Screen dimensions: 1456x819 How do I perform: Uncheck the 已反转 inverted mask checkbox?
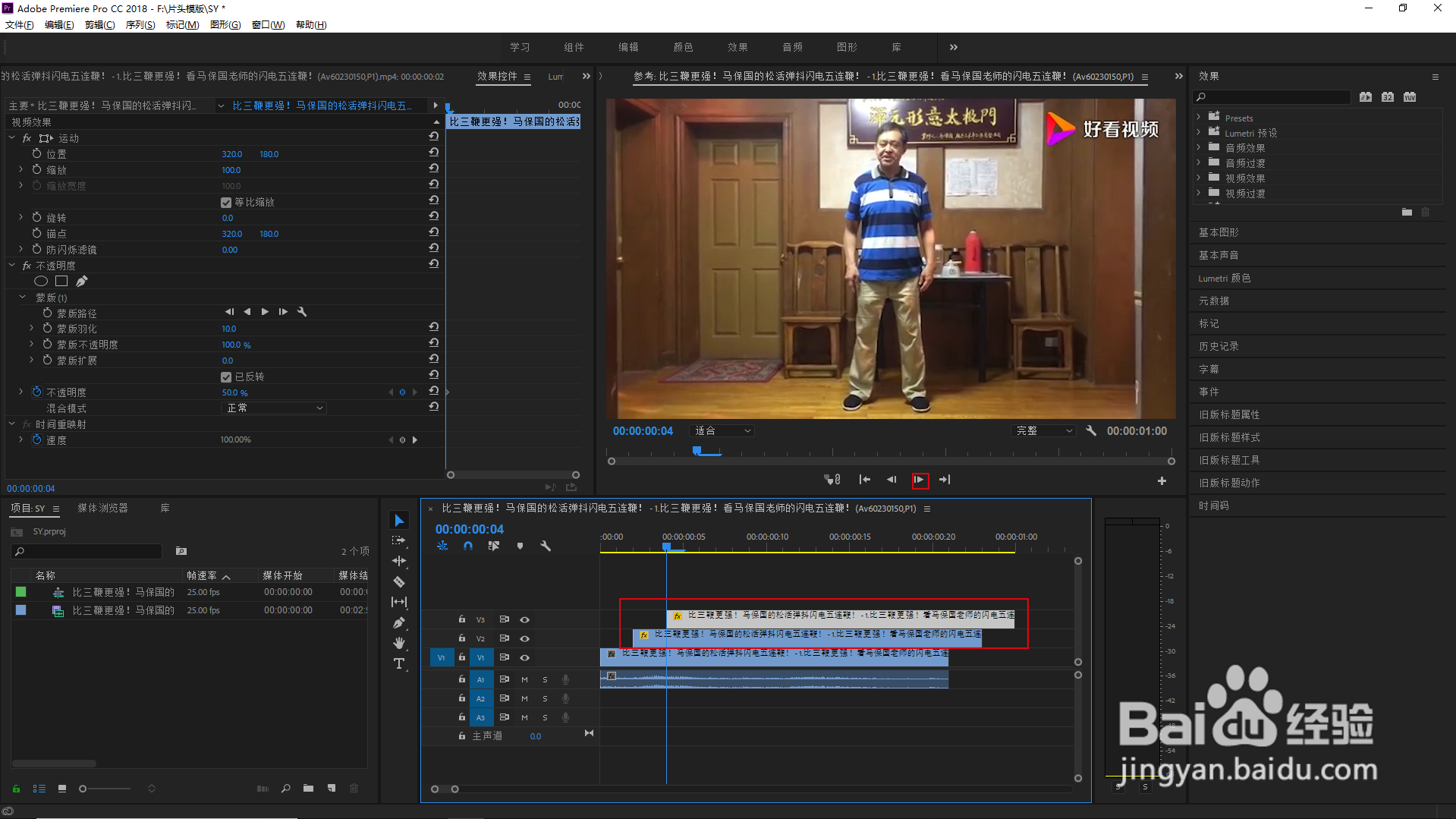click(226, 377)
